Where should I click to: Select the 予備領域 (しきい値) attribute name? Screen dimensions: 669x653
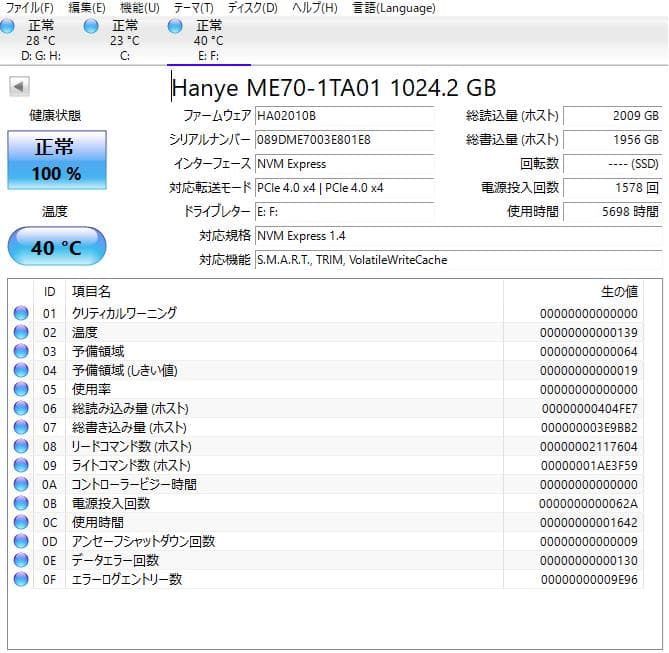pos(125,370)
